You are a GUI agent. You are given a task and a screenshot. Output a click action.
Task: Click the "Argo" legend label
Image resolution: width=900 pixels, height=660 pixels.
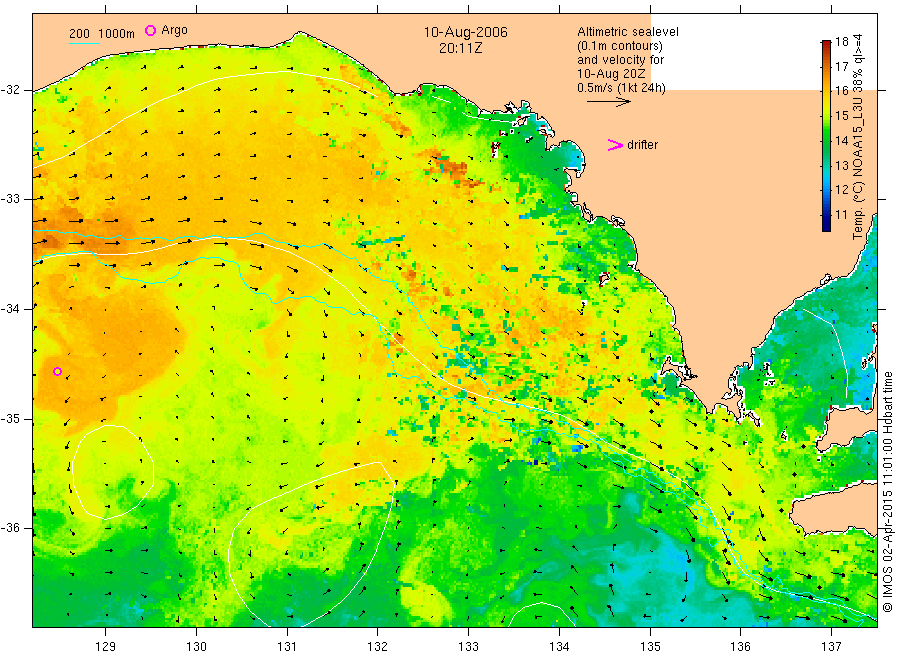coord(174,30)
